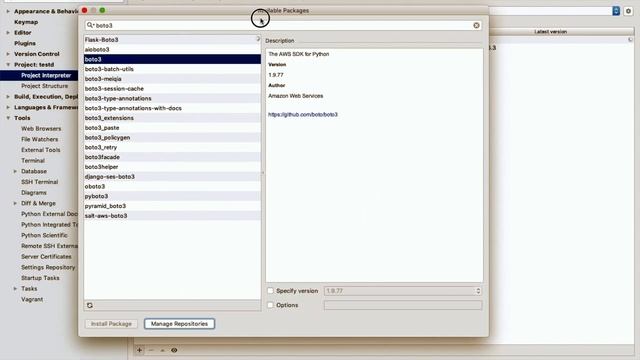Image resolution: width=640 pixels, height=360 pixels.
Task: Reload the package list
Action: (x=90, y=305)
